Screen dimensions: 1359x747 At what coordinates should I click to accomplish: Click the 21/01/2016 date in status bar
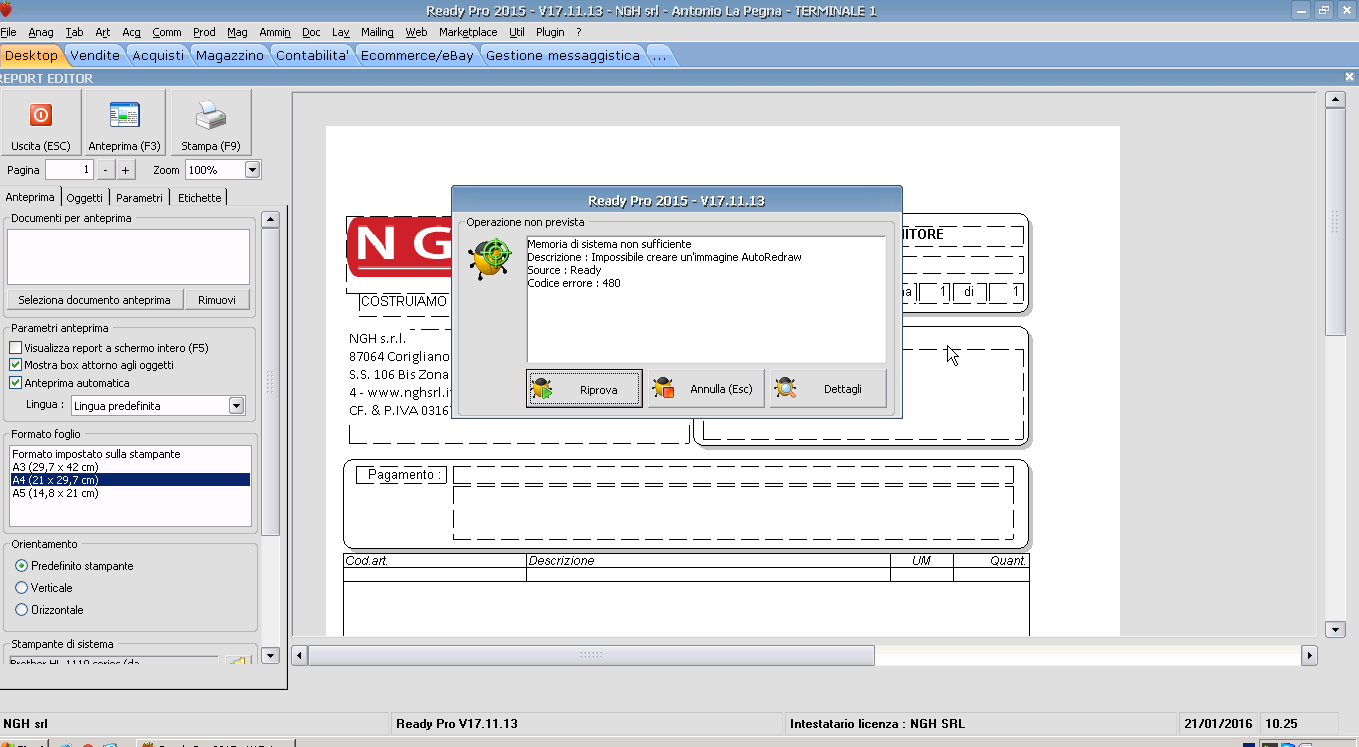(1218, 724)
